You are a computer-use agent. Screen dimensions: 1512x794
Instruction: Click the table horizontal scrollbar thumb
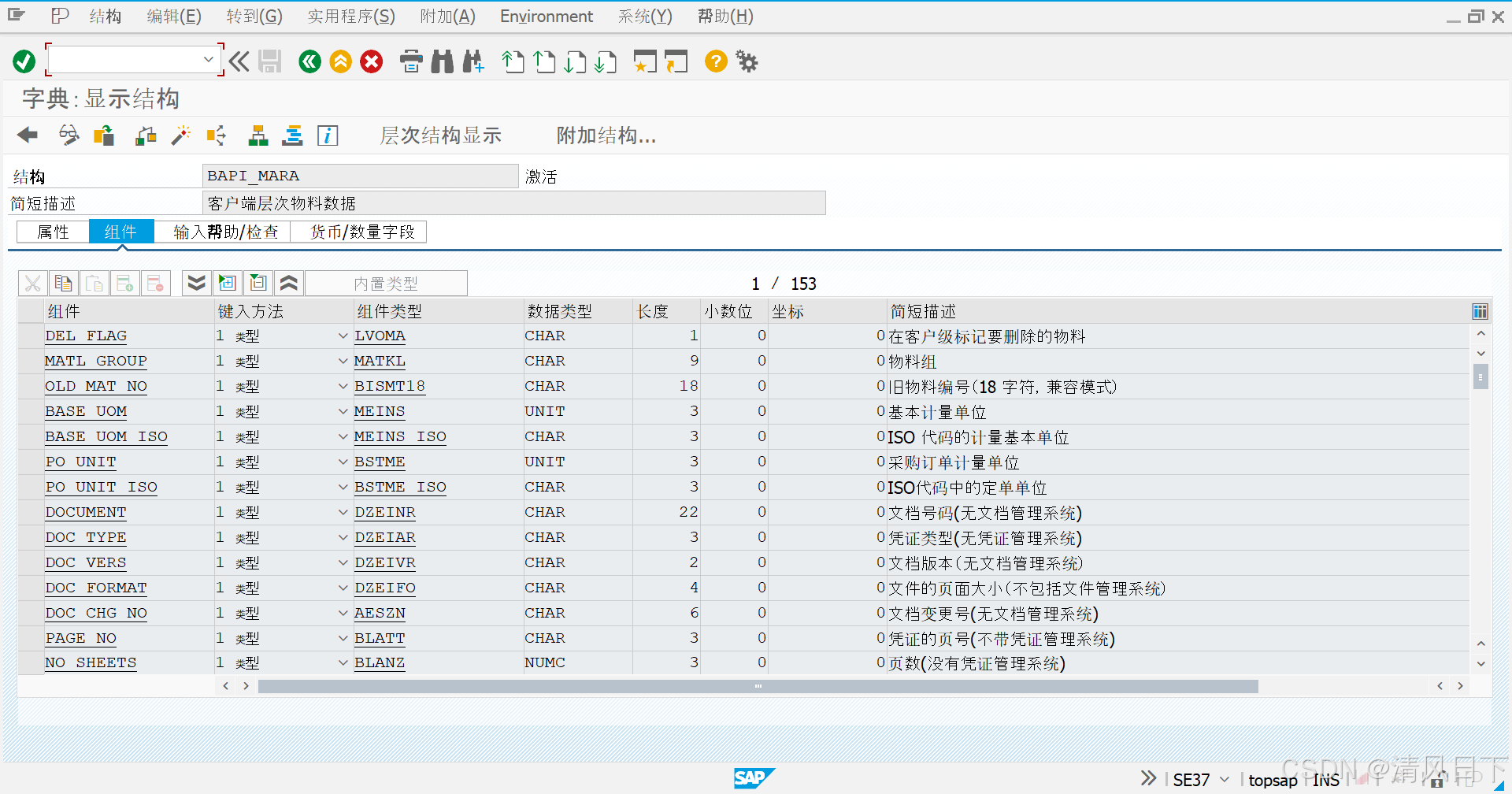click(758, 686)
